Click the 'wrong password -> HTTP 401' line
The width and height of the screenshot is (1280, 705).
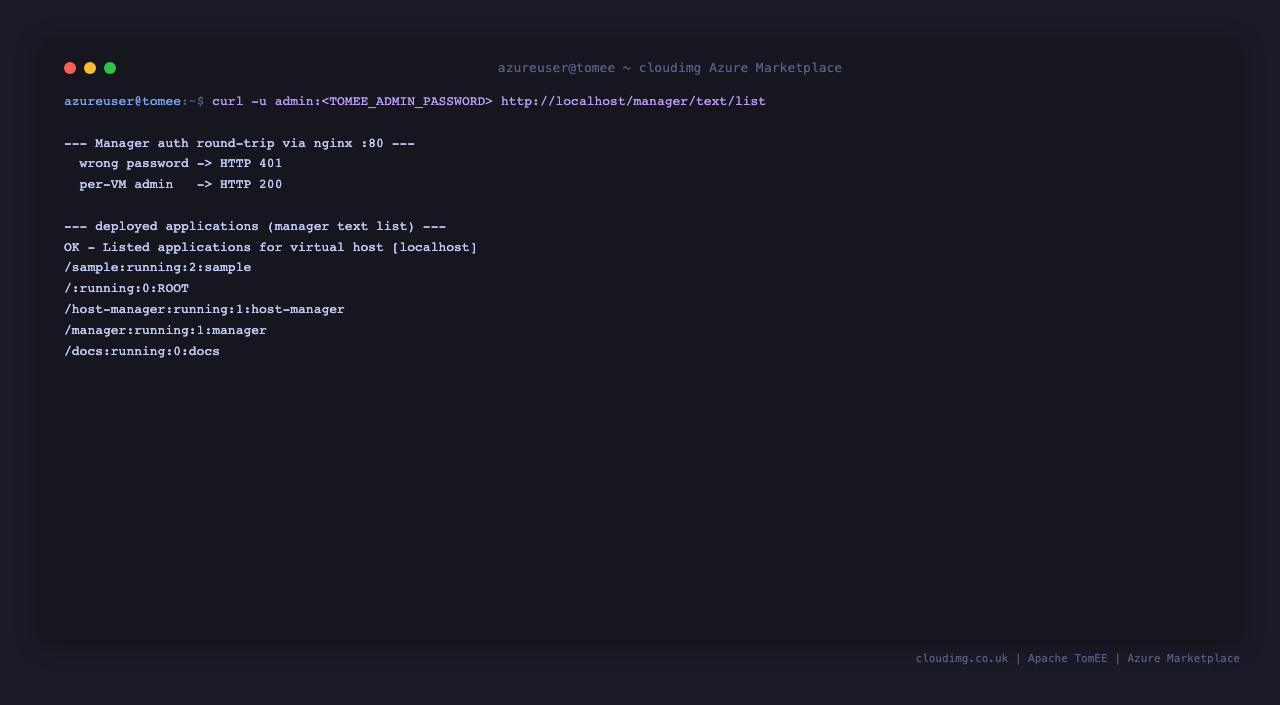tap(181, 164)
